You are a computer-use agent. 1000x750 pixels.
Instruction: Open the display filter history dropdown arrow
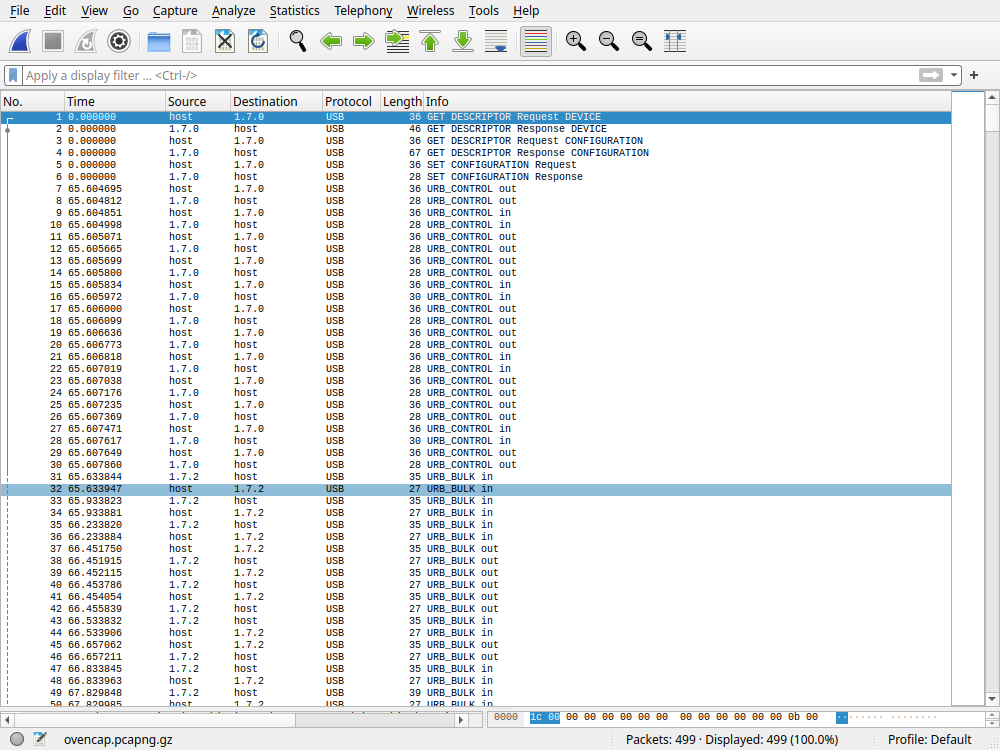click(x=955, y=76)
